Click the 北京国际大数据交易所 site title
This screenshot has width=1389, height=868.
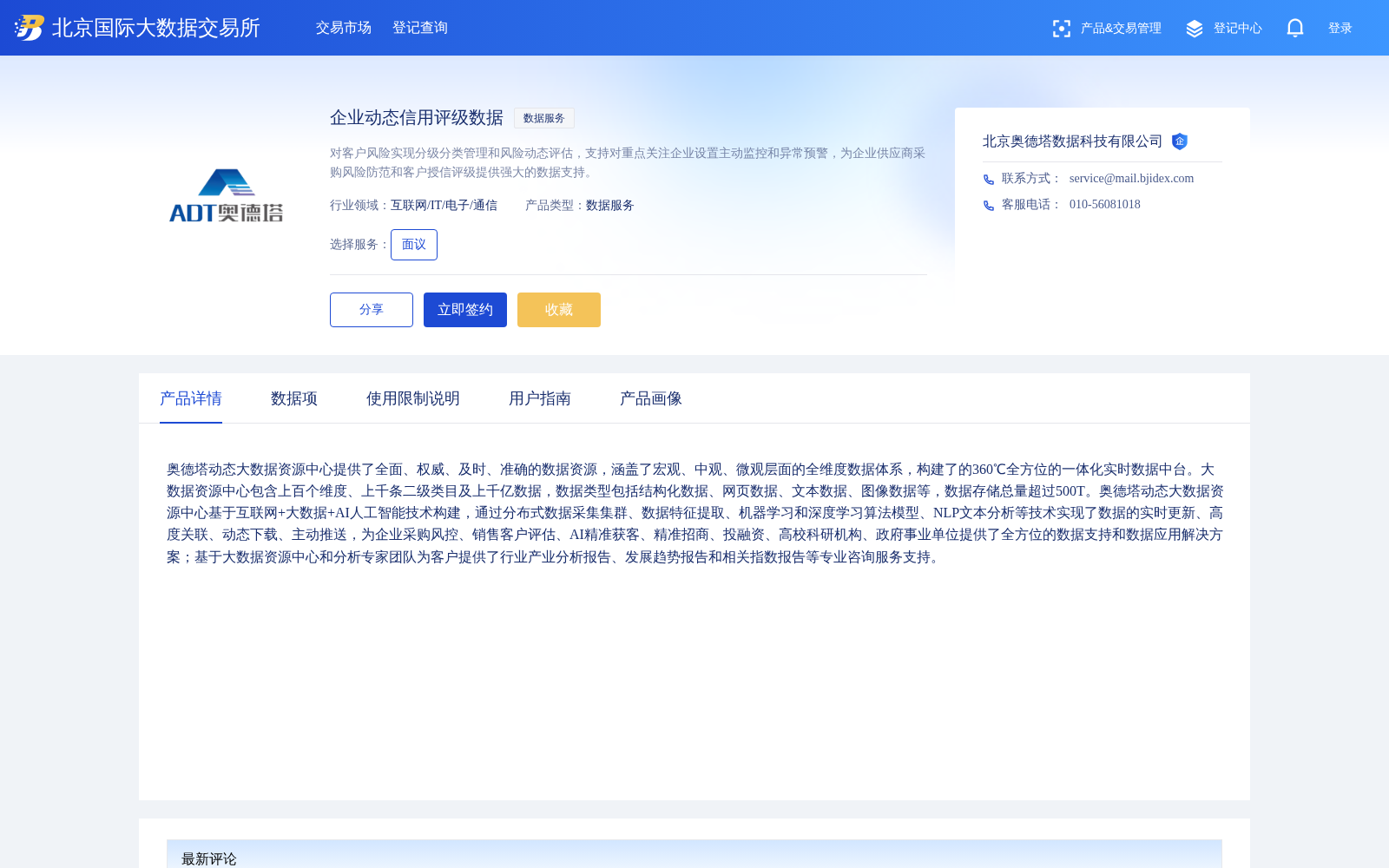156,28
